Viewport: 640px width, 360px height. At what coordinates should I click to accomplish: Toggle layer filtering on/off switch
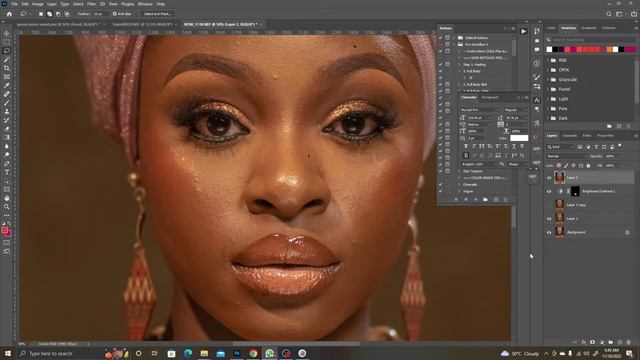click(620, 146)
